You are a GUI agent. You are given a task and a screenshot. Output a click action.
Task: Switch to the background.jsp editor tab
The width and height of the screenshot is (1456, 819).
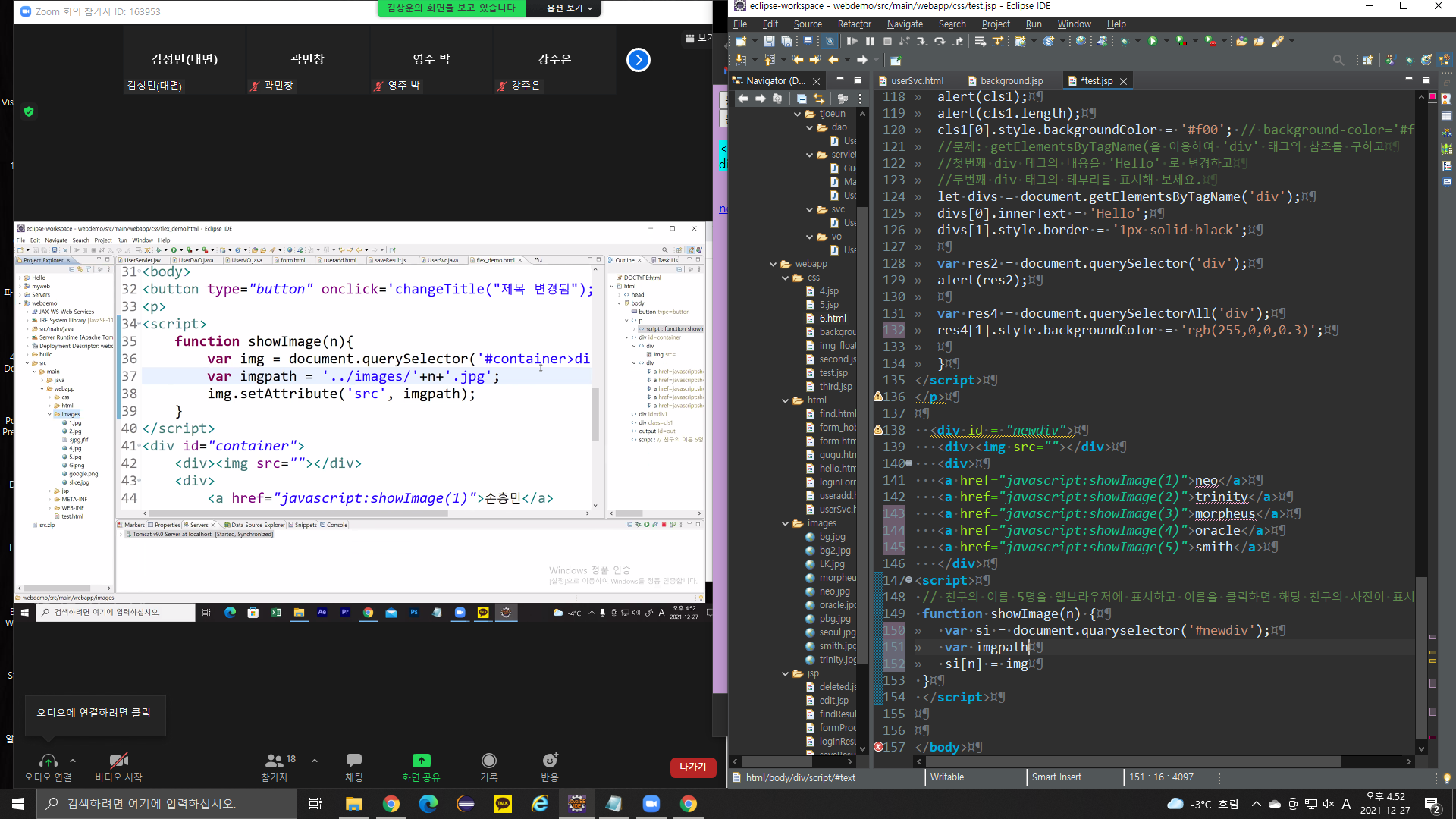[1011, 81]
